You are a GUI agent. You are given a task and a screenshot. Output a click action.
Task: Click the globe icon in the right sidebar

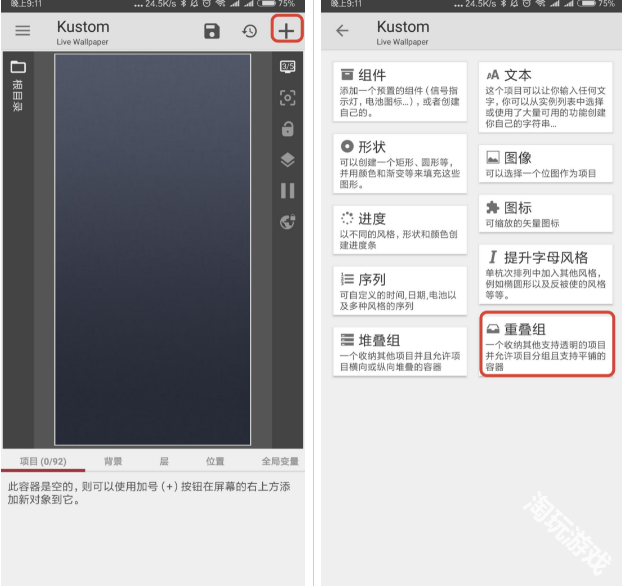pos(287,222)
